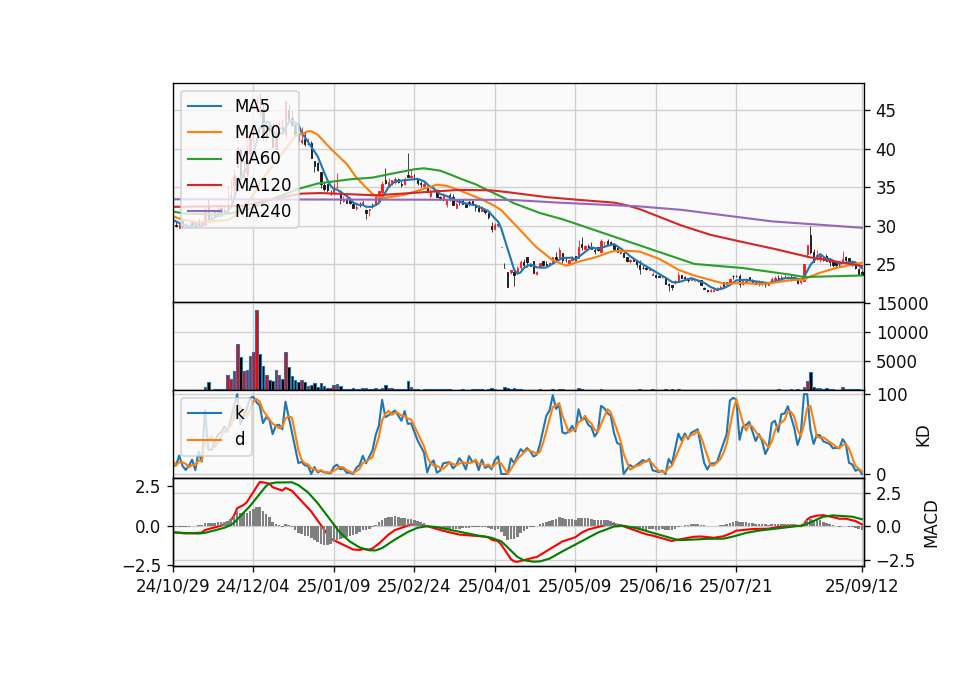Click the MACD axis title
Viewport: 960px width, 690px height.
pyautogui.click(x=931, y=524)
